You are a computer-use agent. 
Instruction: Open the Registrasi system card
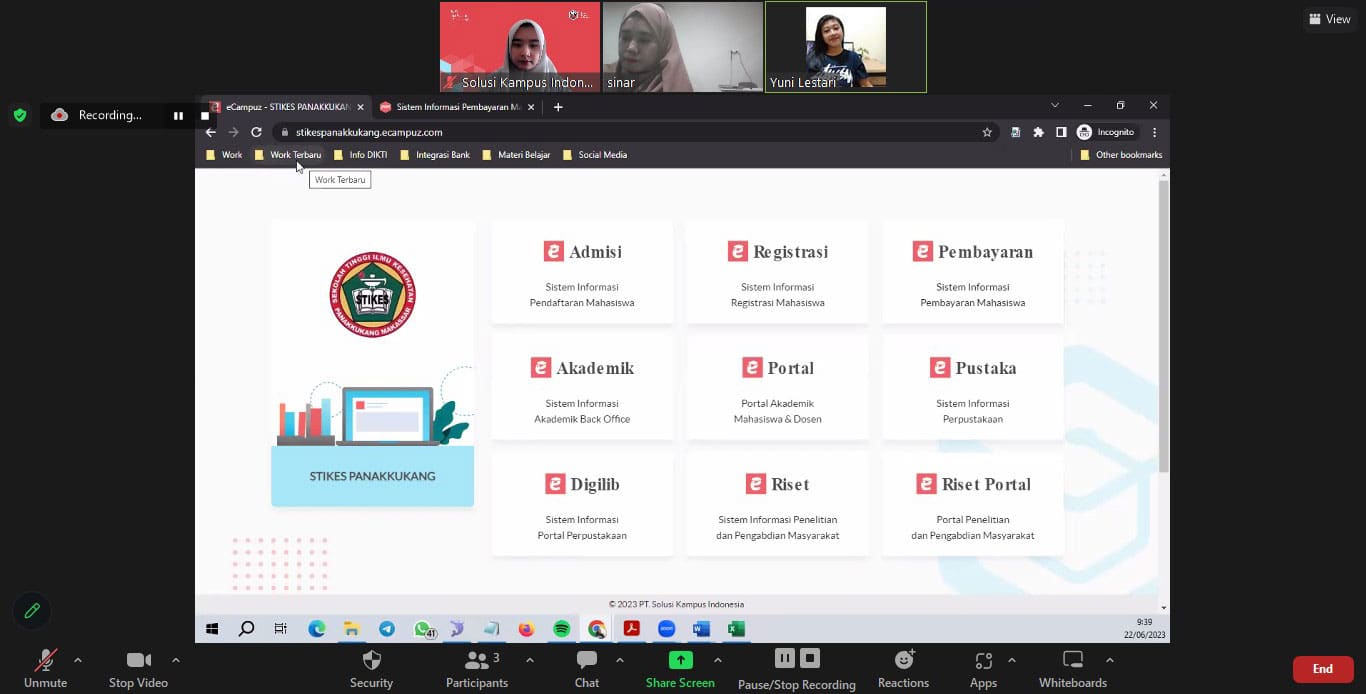(x=777, y=272)
